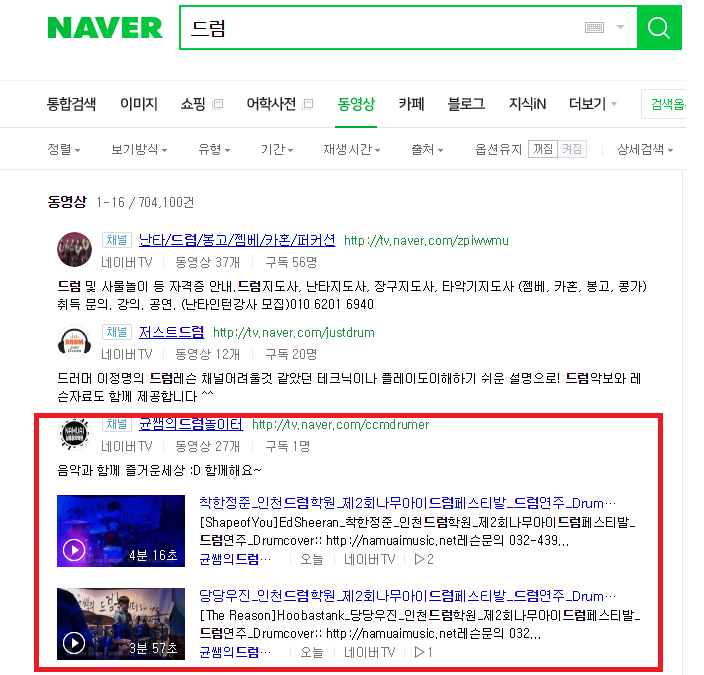Open the 당당우진_인천드럼학원 video title
The width and height of the screenshot is (704, 675).
[x=407, y=596]
